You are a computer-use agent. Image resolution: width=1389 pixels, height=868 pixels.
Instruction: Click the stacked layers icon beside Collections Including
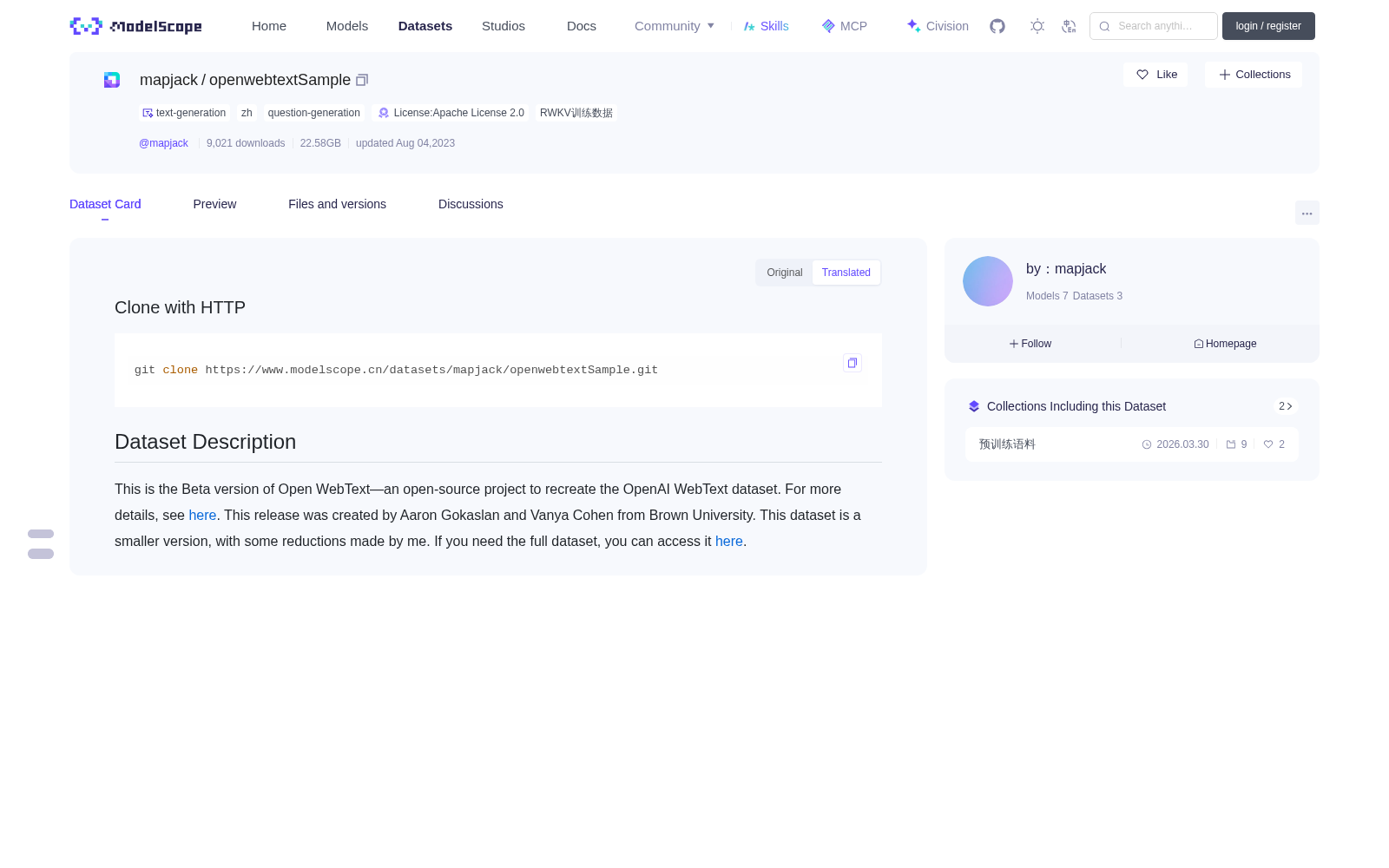(974, 406)
